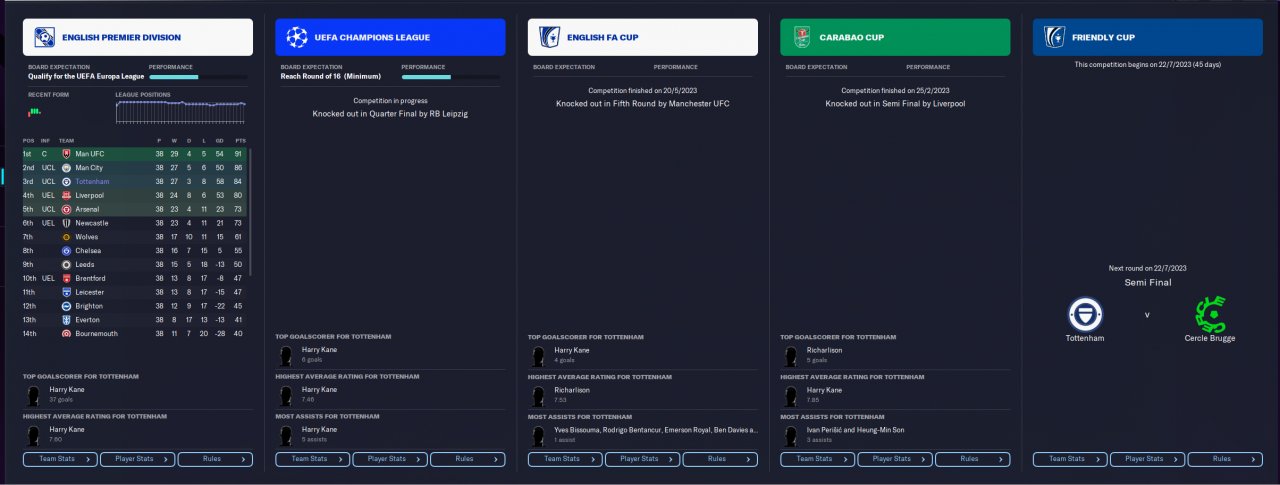
Task: Click Champions League performance progress bar
Action: tap(450, 76)
